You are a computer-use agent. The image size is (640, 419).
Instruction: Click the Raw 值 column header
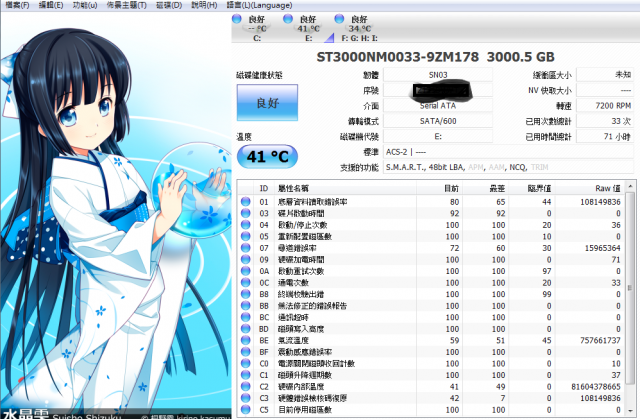(590, 188)
